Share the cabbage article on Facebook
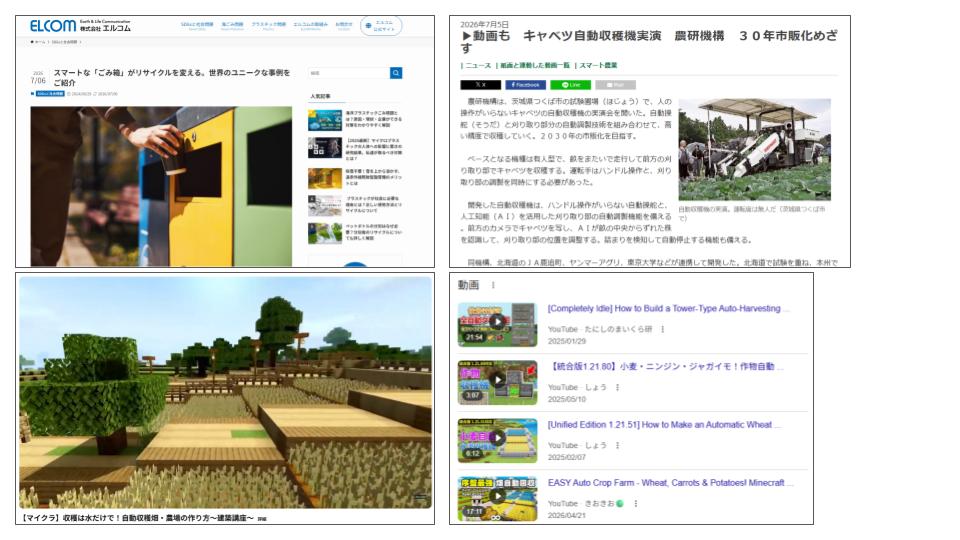The image size is (960, 540). pos(525,85)
